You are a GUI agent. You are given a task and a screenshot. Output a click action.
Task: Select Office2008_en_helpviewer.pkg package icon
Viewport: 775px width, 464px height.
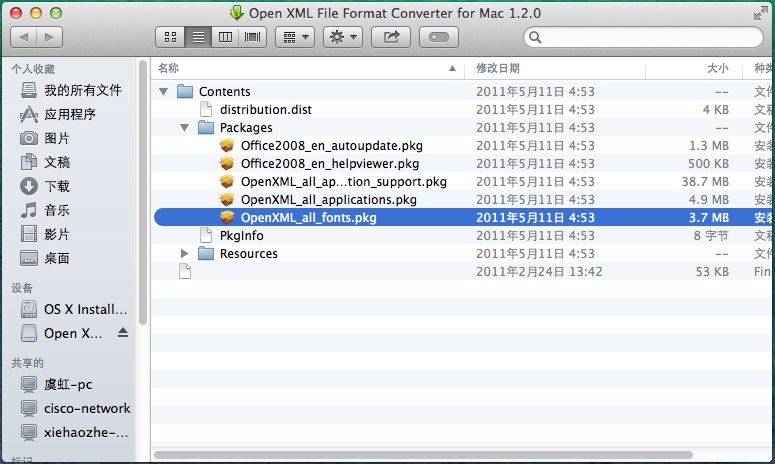click(x=227, y=164)
